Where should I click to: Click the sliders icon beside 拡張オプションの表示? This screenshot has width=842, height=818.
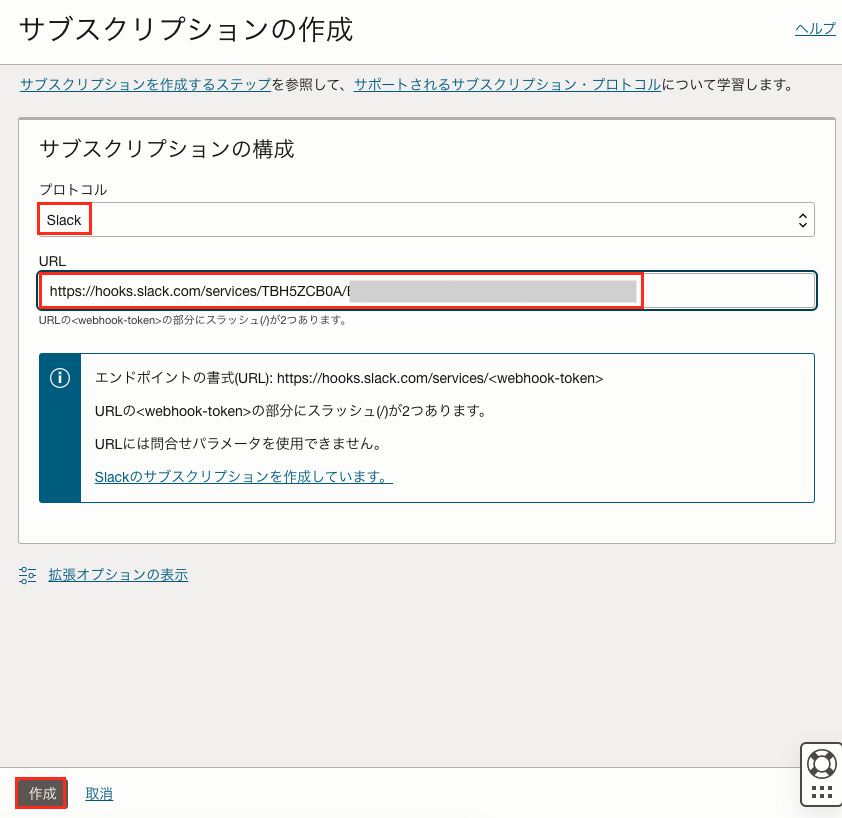click(x=28, y=575)
